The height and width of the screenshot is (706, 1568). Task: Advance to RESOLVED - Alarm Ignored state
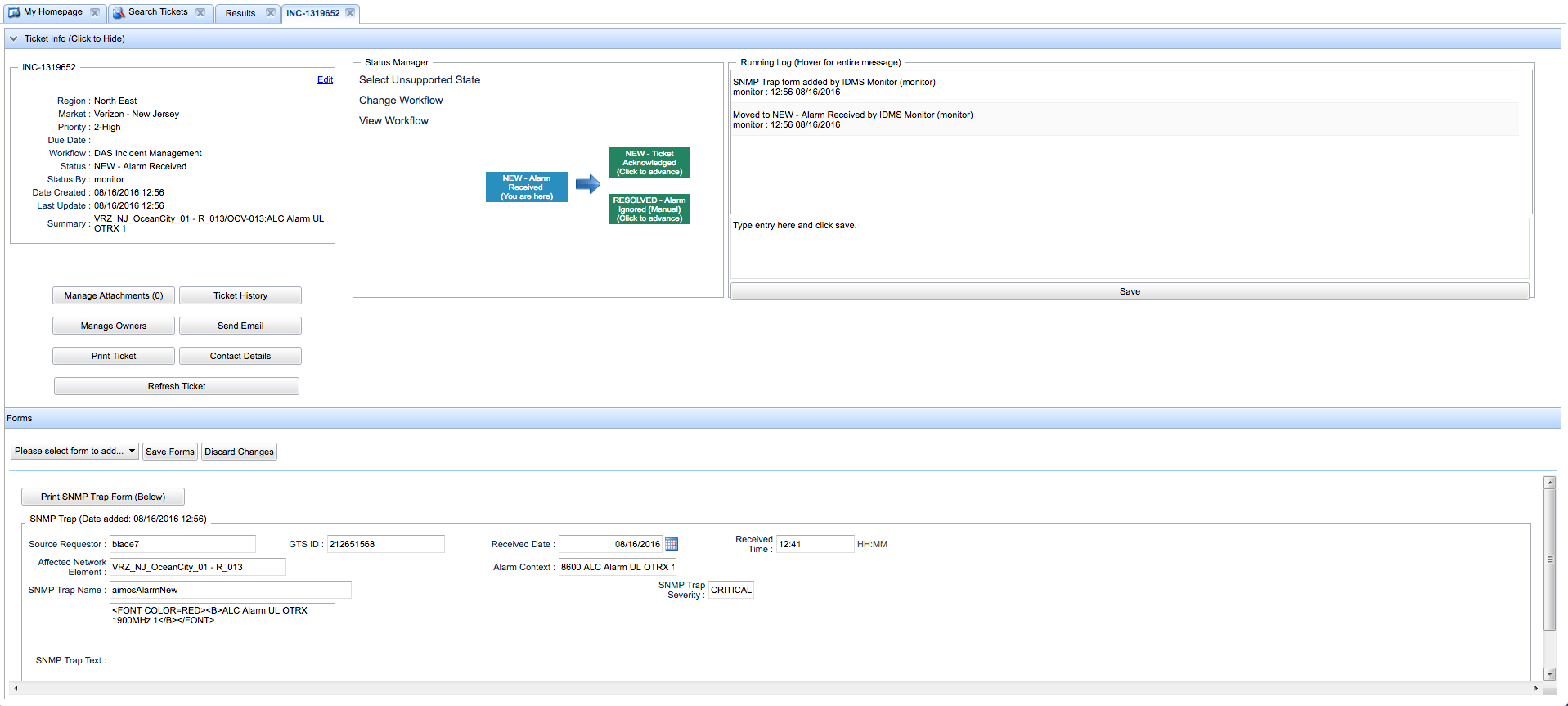(649, 209)
